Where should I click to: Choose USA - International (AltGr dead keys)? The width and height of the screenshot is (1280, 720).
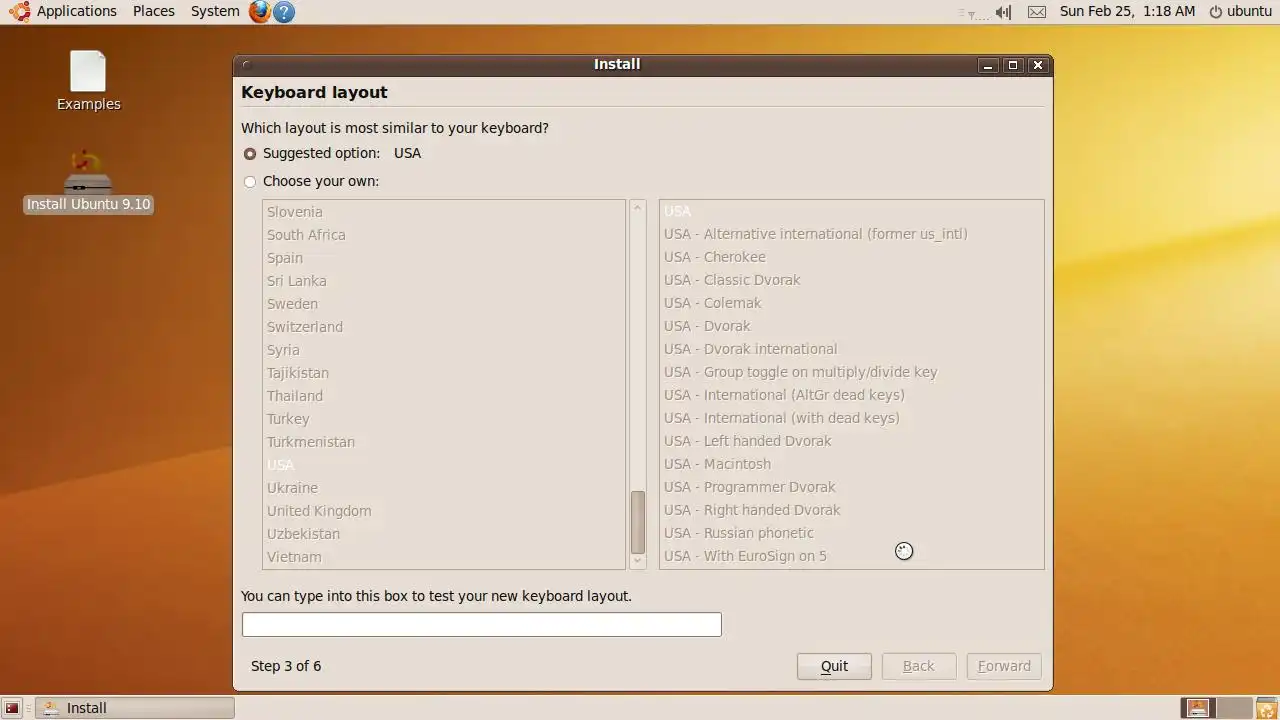click(x=852, y=395)
